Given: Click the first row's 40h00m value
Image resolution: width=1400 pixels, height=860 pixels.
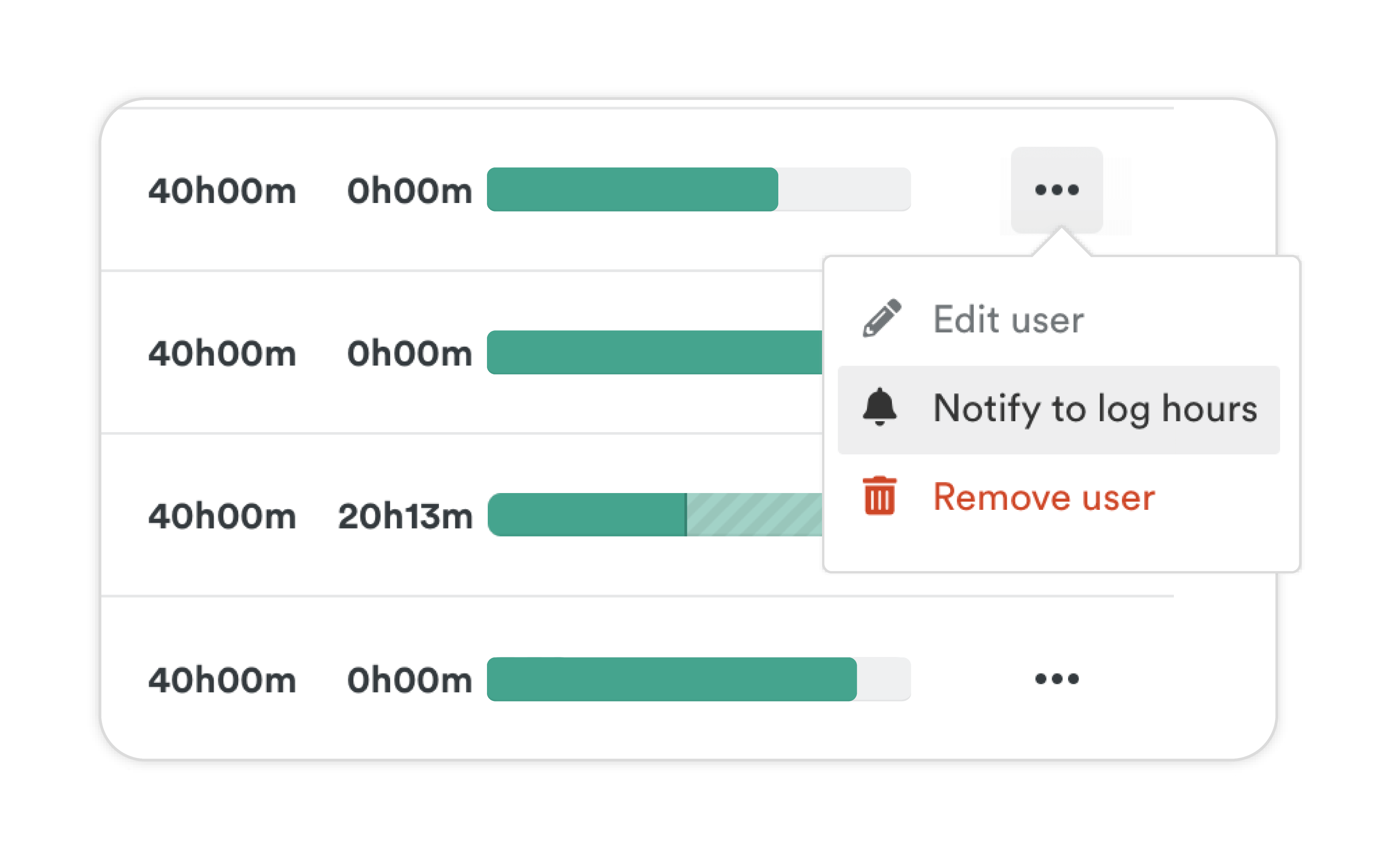Looking at the screenshot, I should click(x=222, y=191).
